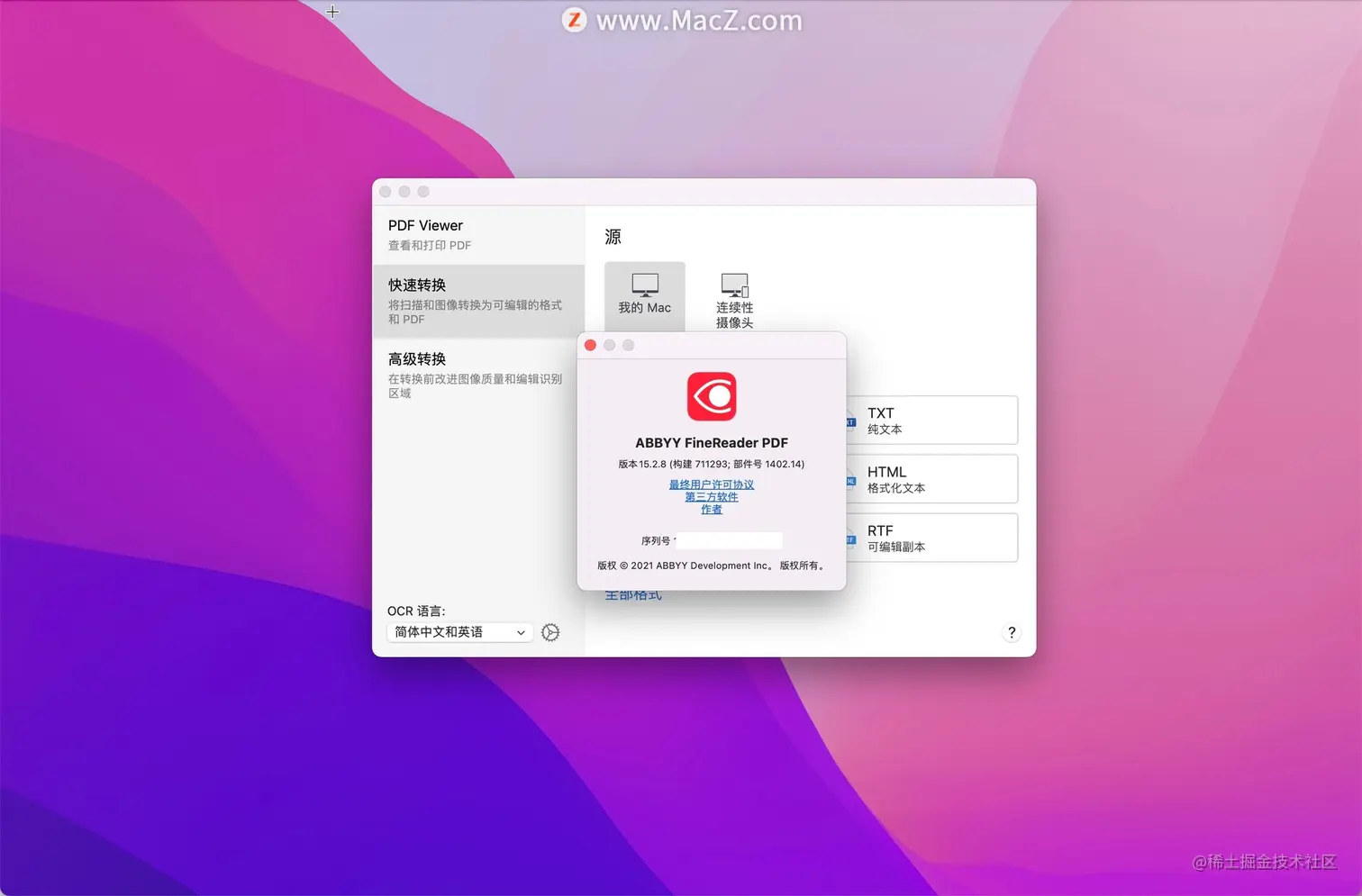
Task: Select My Mac as the source
Action: point(644,295)
